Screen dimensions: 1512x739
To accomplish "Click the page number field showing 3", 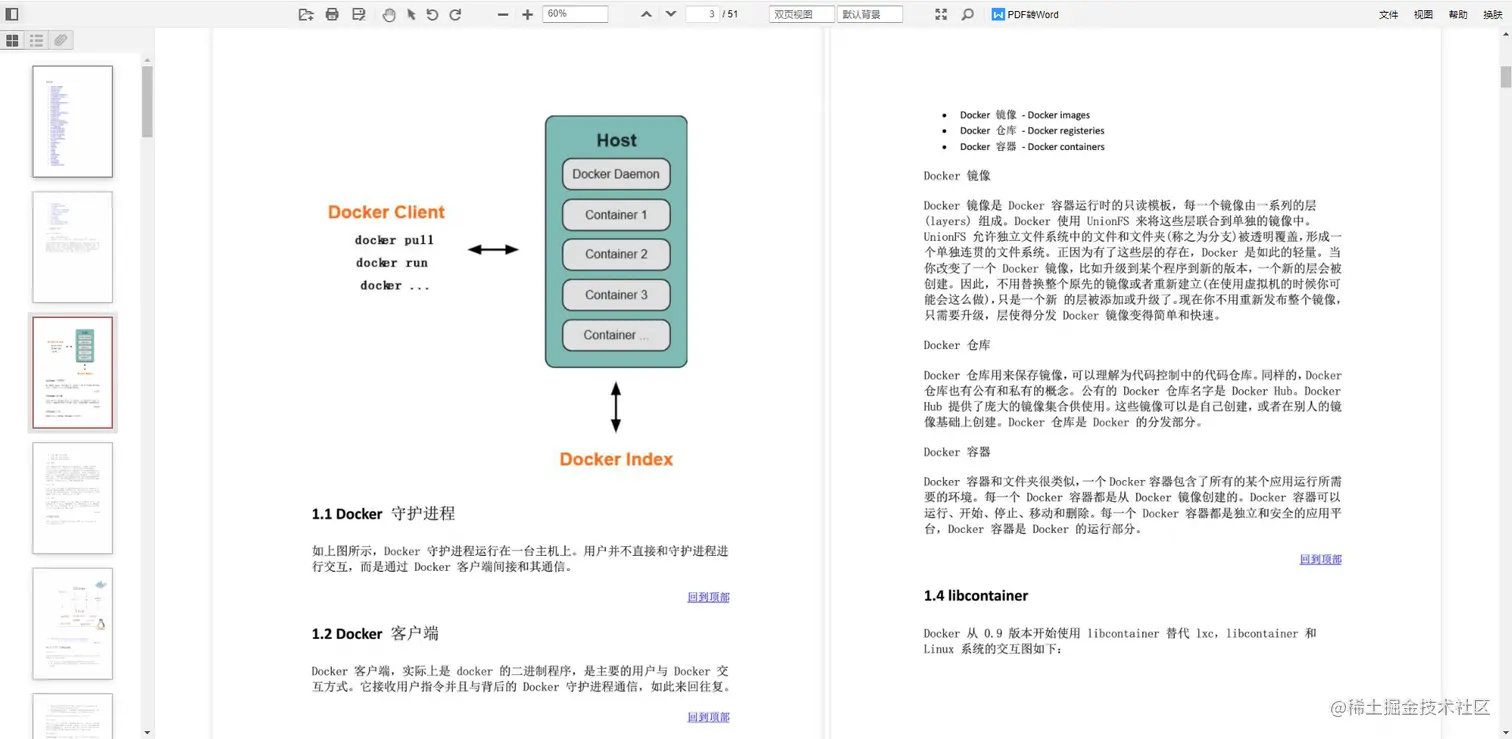I will click(703, 14).
